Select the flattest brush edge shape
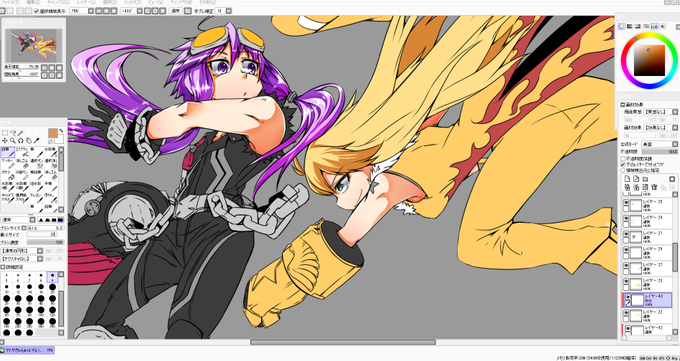This screenshot has height=361, width=680. (61, 220)
